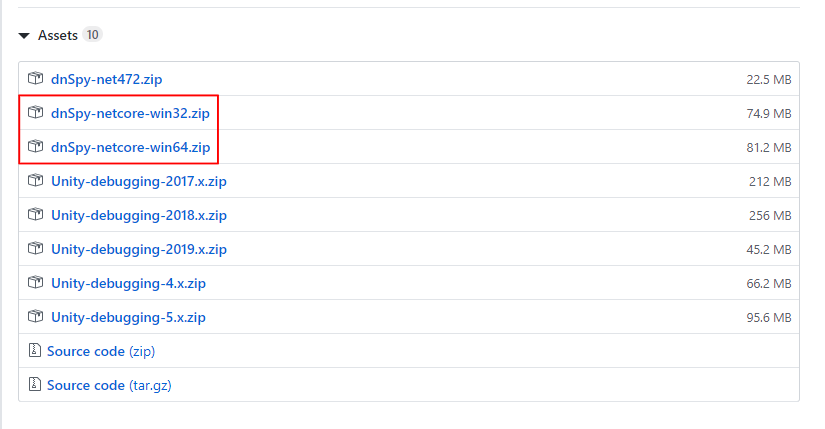
Task: Collapse the Assets section triangle
Action: (x=24, y=36)
